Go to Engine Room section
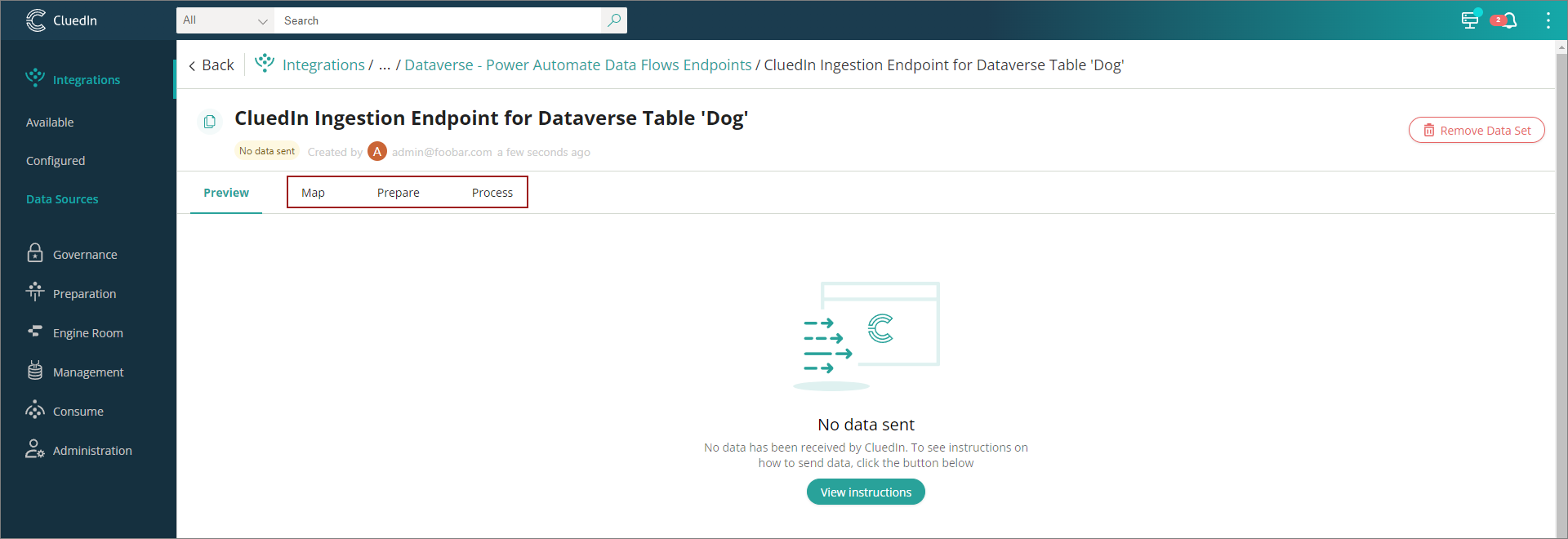The image size is (1568, 539). tap(87, 333)
